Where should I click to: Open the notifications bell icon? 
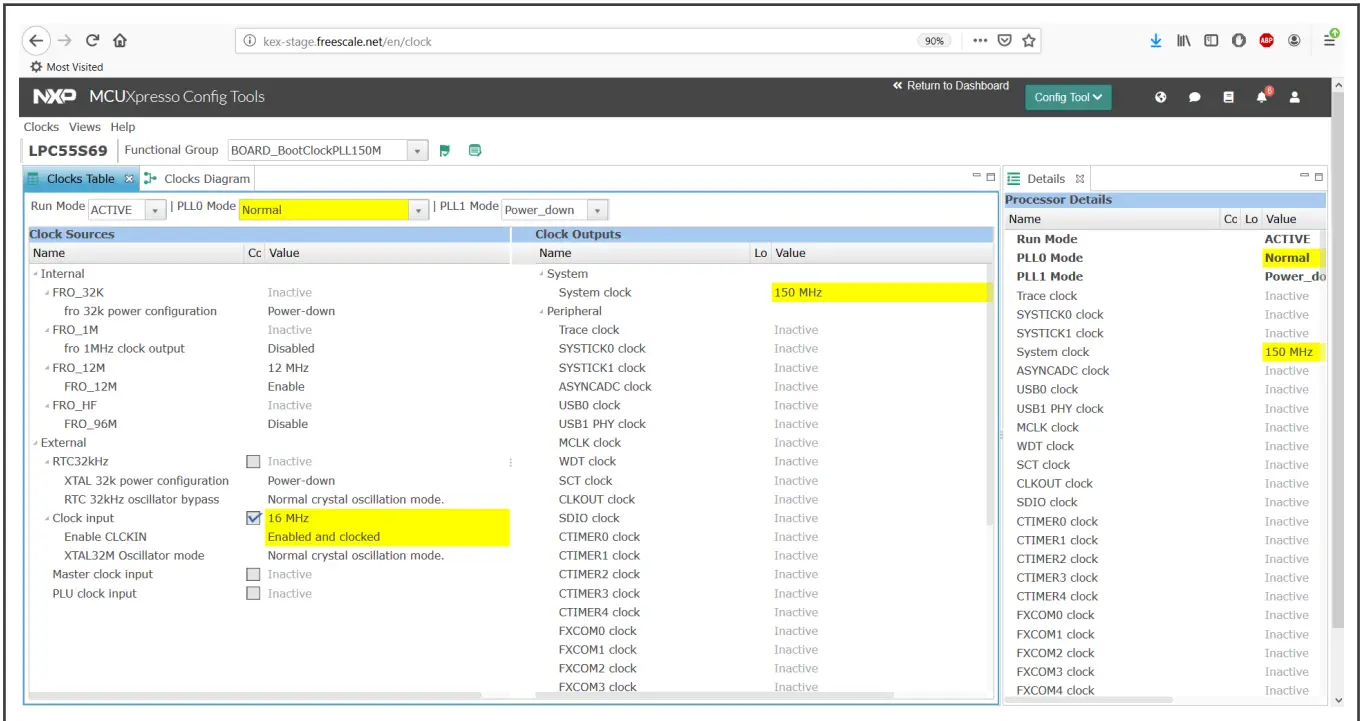pyautogui.click(x=1261, y=96)
